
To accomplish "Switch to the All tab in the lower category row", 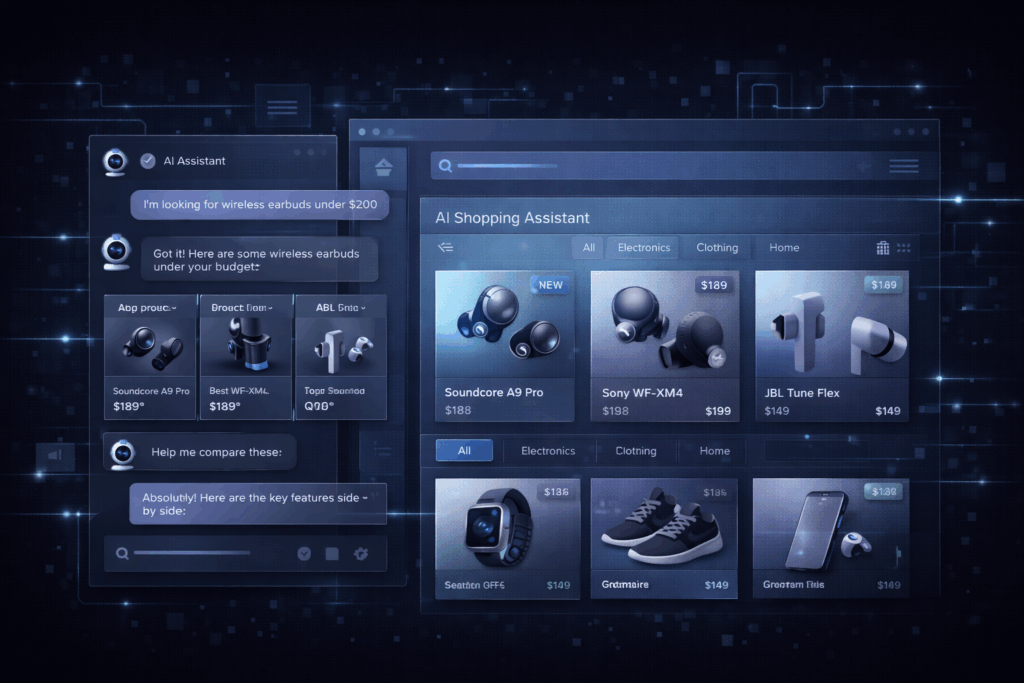I will [x=464, y=450].
